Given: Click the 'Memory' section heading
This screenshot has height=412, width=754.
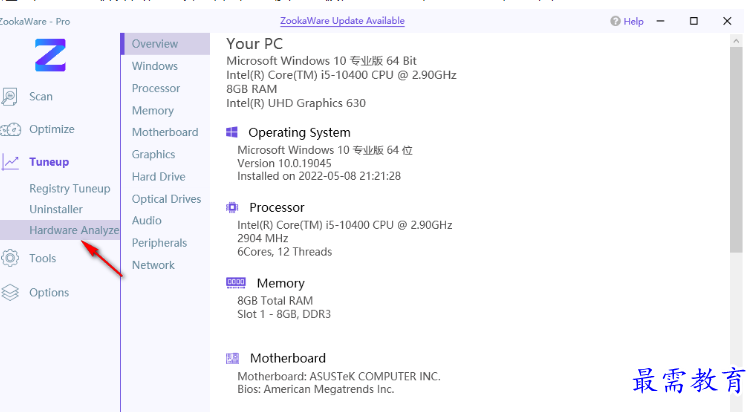Looking at the screenshot, I should [280, 283].
